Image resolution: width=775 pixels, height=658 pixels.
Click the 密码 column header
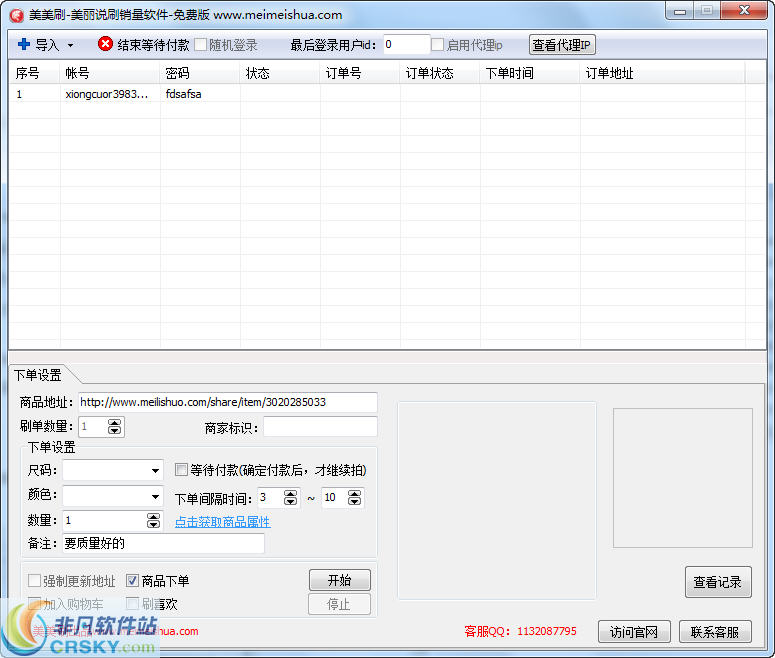[x=200, y=73]
